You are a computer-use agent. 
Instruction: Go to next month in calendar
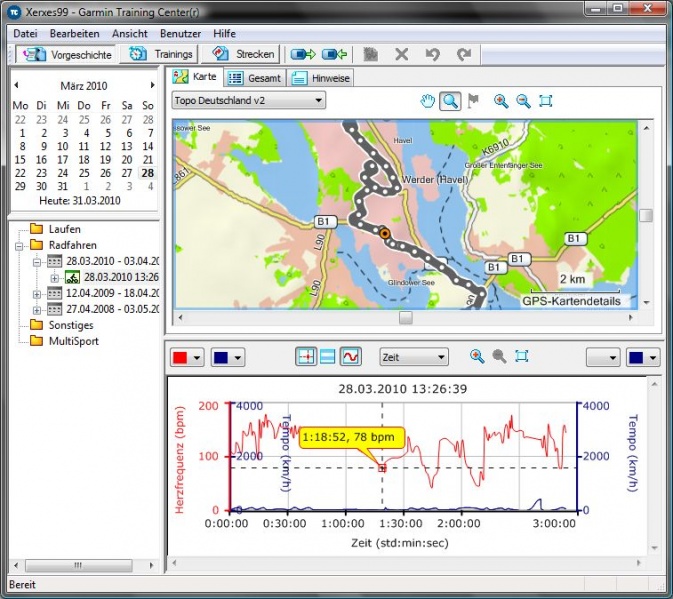(152, 85)
